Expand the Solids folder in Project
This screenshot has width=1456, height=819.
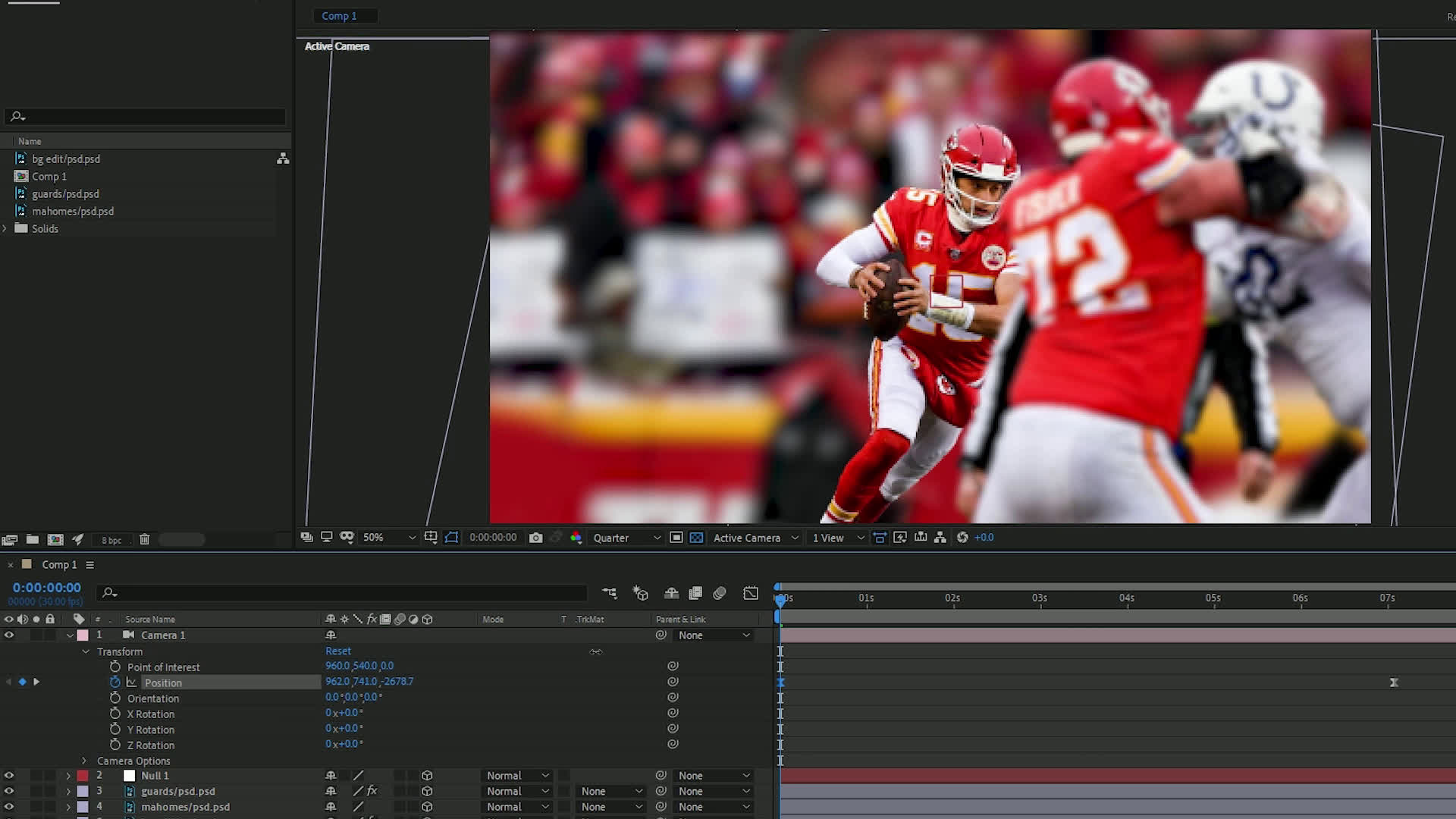5,228
